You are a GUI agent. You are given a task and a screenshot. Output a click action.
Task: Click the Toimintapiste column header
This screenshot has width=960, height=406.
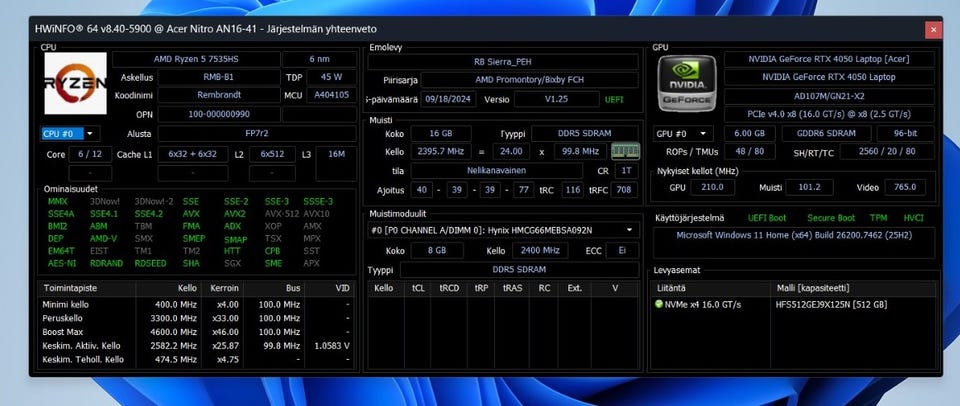(86, 288)
